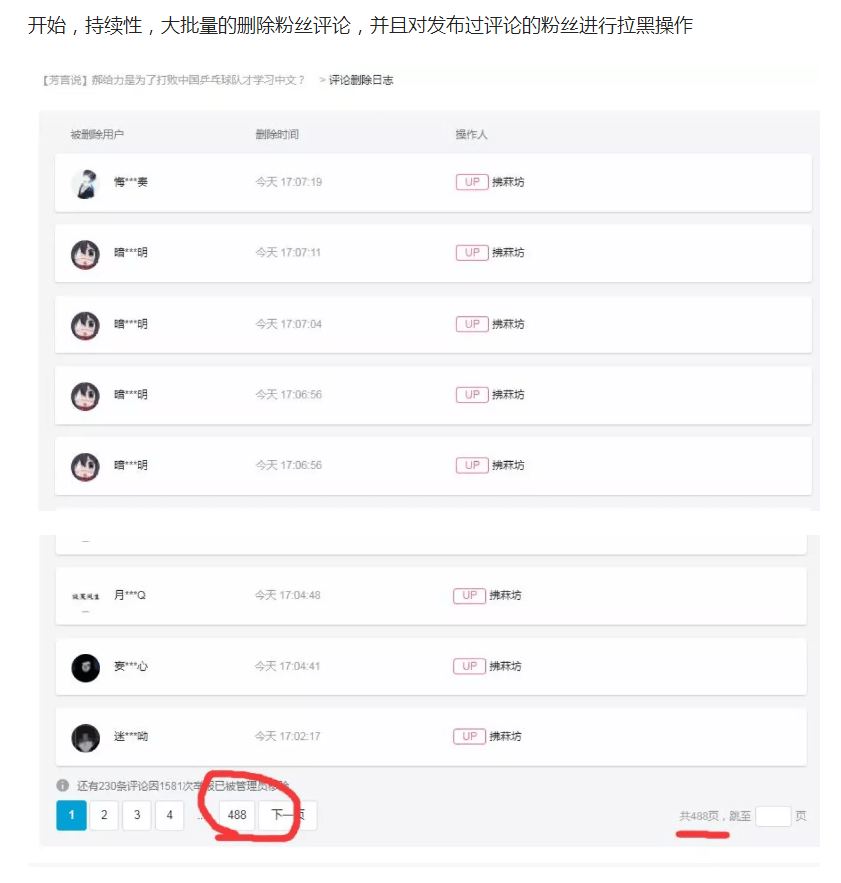Viewport: 841px width, 883px height.
Task: Jump to last page 488
Action: pos(237,815)
